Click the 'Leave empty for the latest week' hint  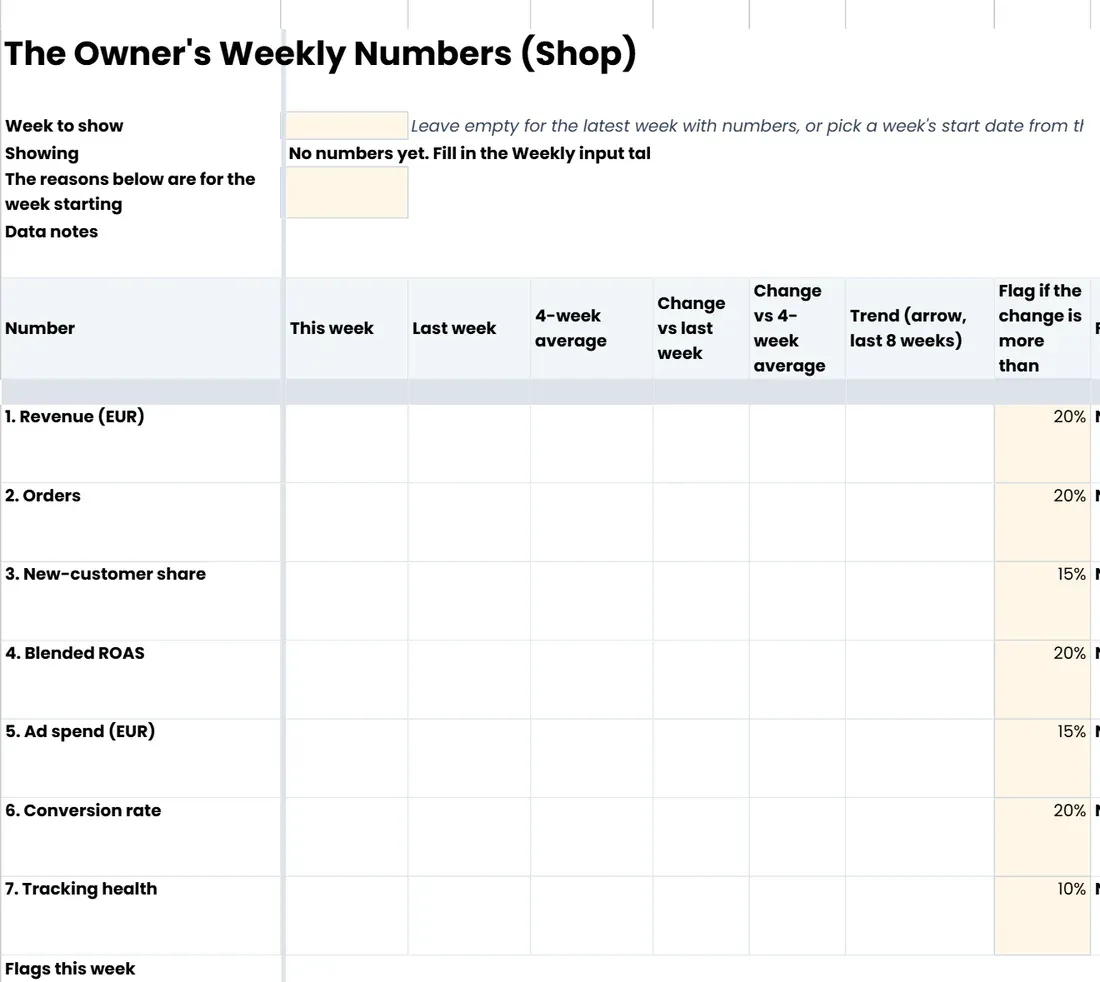[747, 126]
